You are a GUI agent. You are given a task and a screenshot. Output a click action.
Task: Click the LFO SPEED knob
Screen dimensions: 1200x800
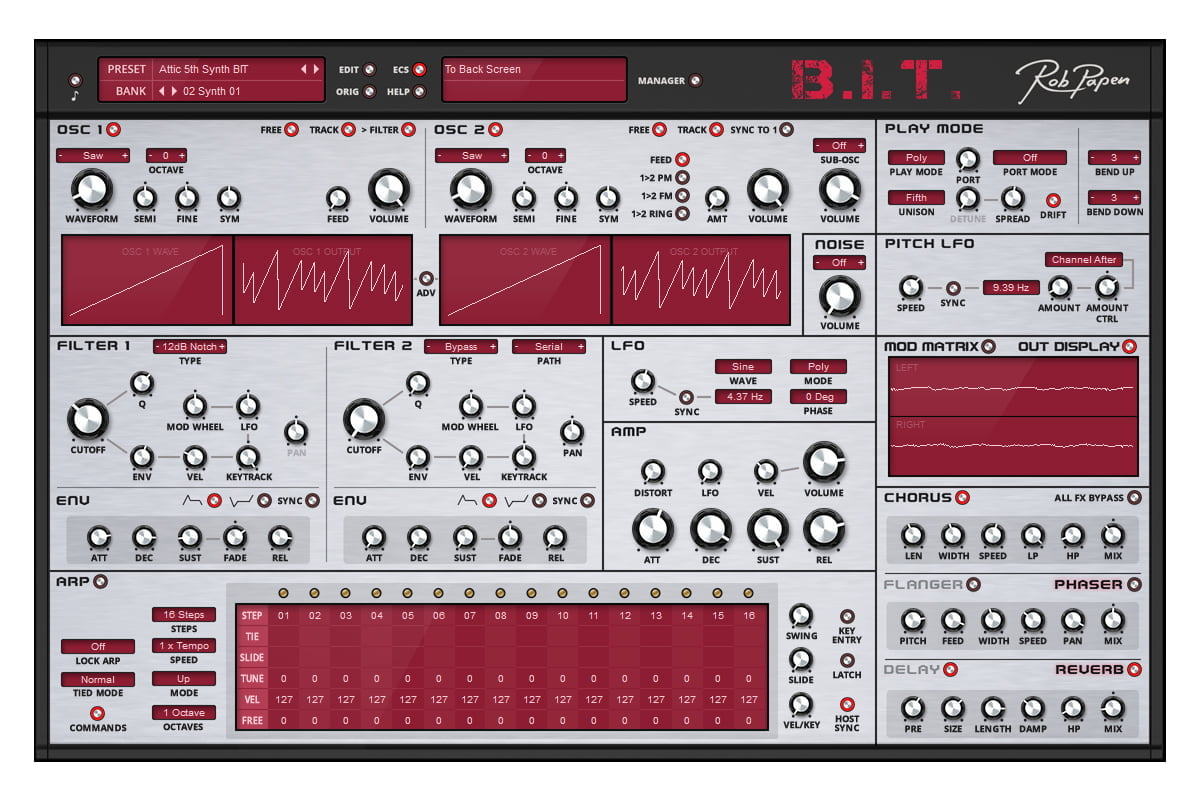tap(642, 380)
